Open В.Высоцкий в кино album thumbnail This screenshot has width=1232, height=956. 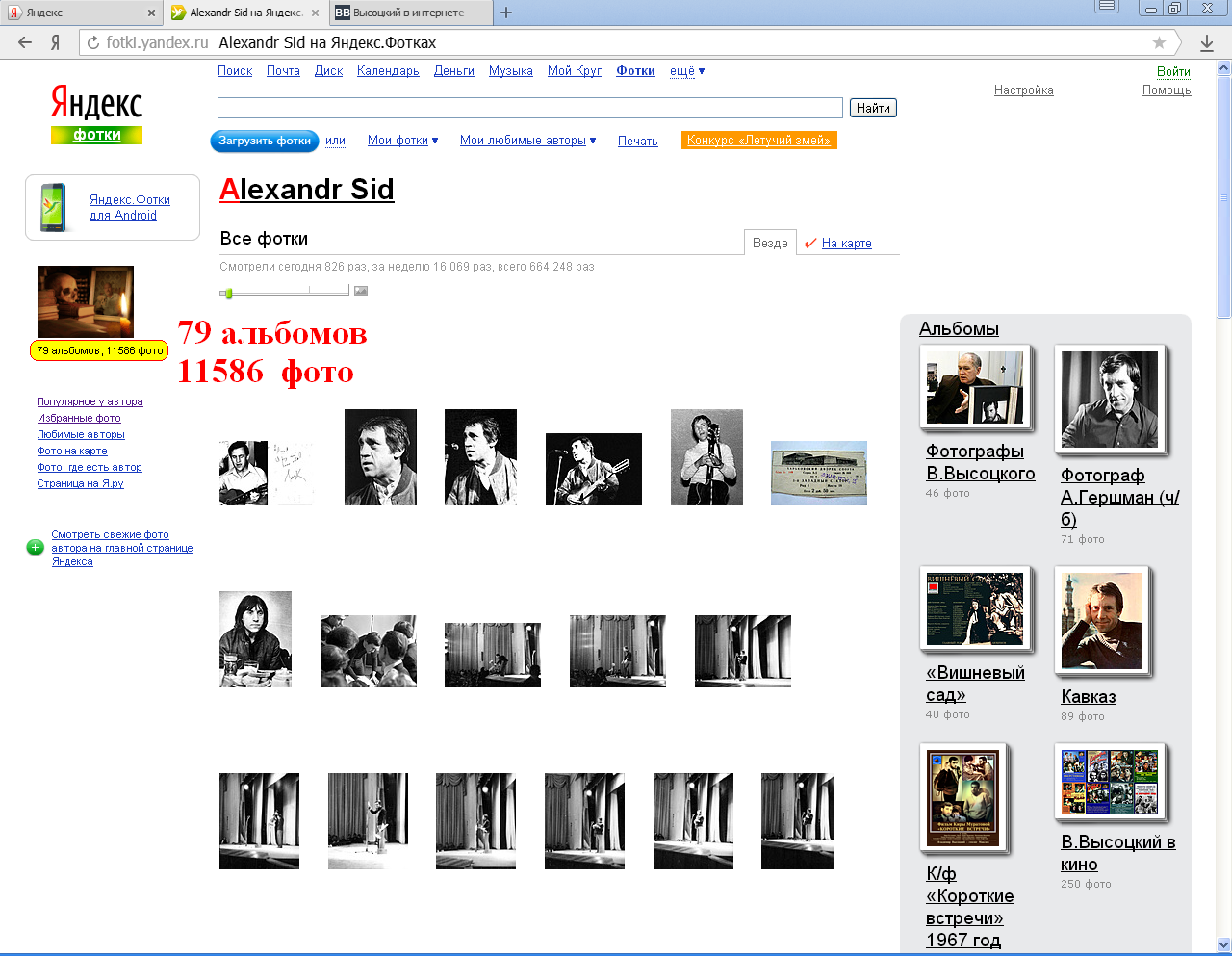pos(1110,782)
